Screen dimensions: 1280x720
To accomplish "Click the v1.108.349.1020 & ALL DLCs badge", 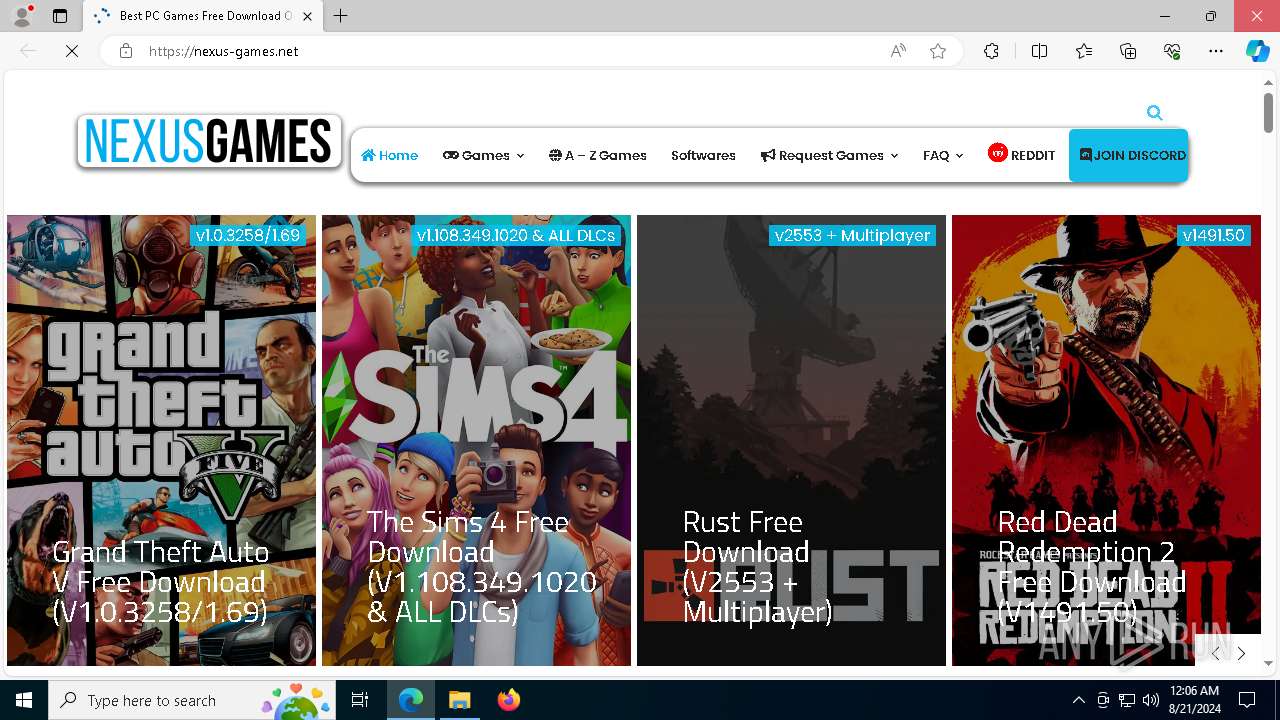I will 516,235.
